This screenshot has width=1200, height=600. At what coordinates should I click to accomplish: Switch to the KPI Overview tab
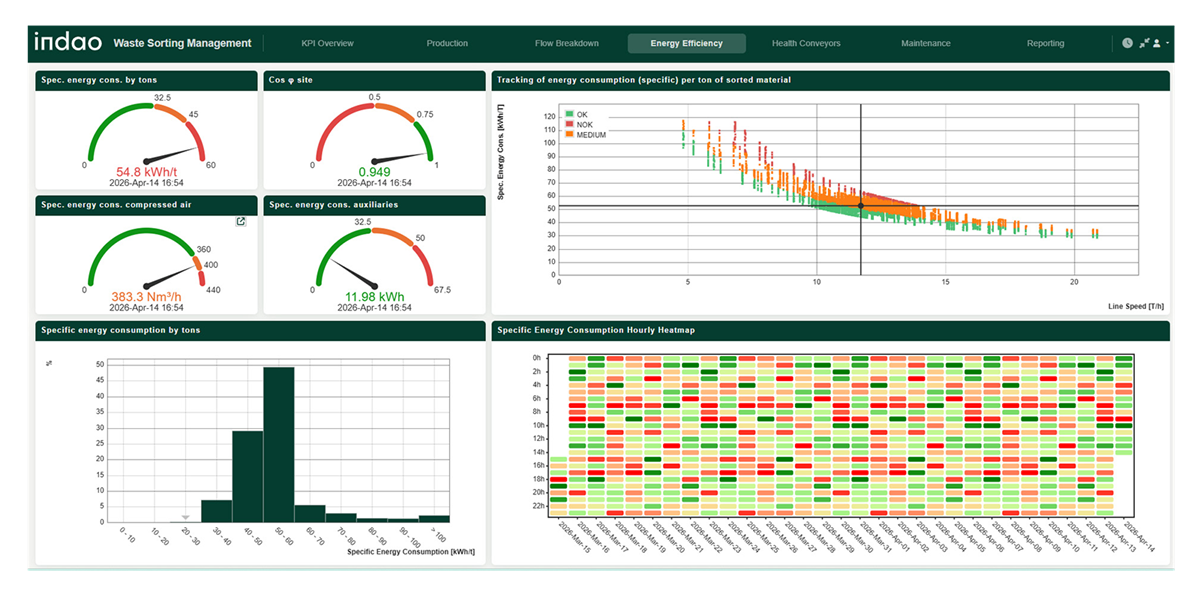point(327,43)
